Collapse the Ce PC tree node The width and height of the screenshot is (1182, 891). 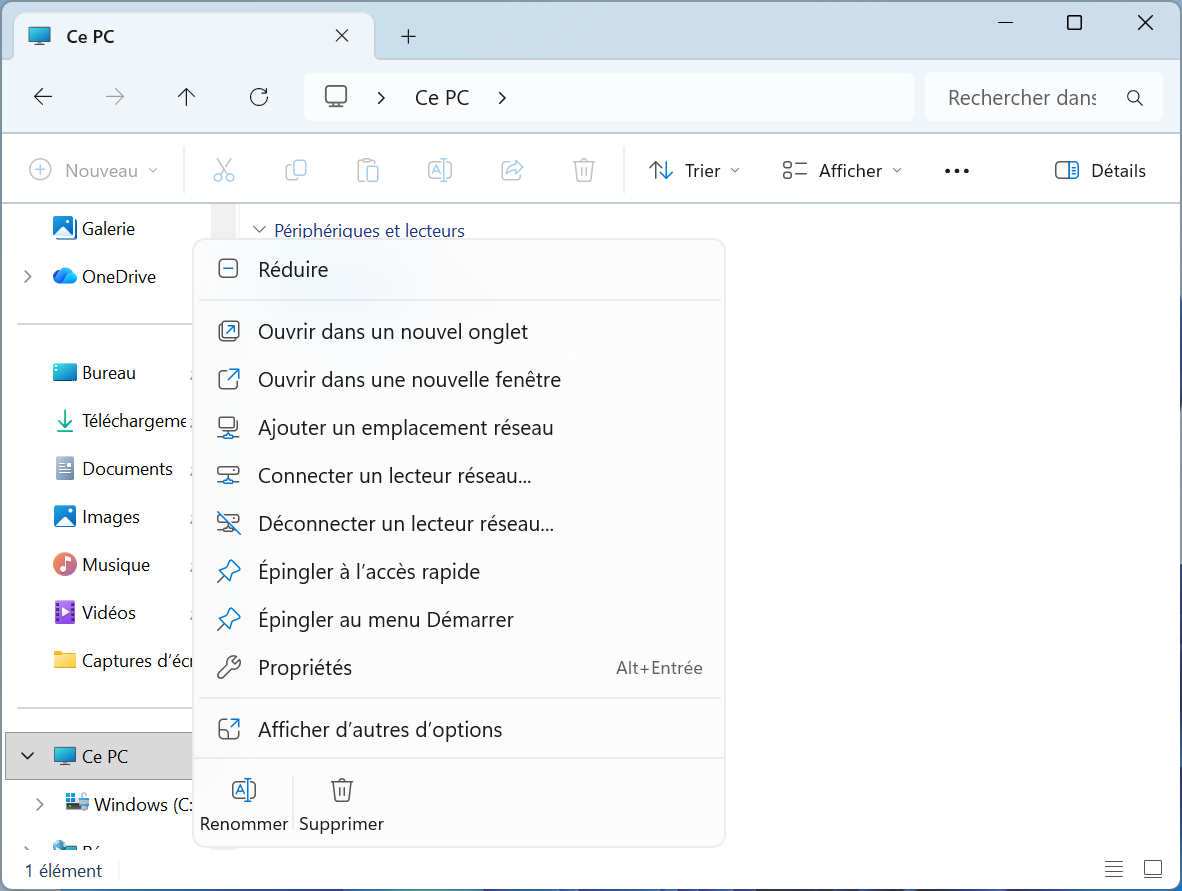(x=28, y=757)
